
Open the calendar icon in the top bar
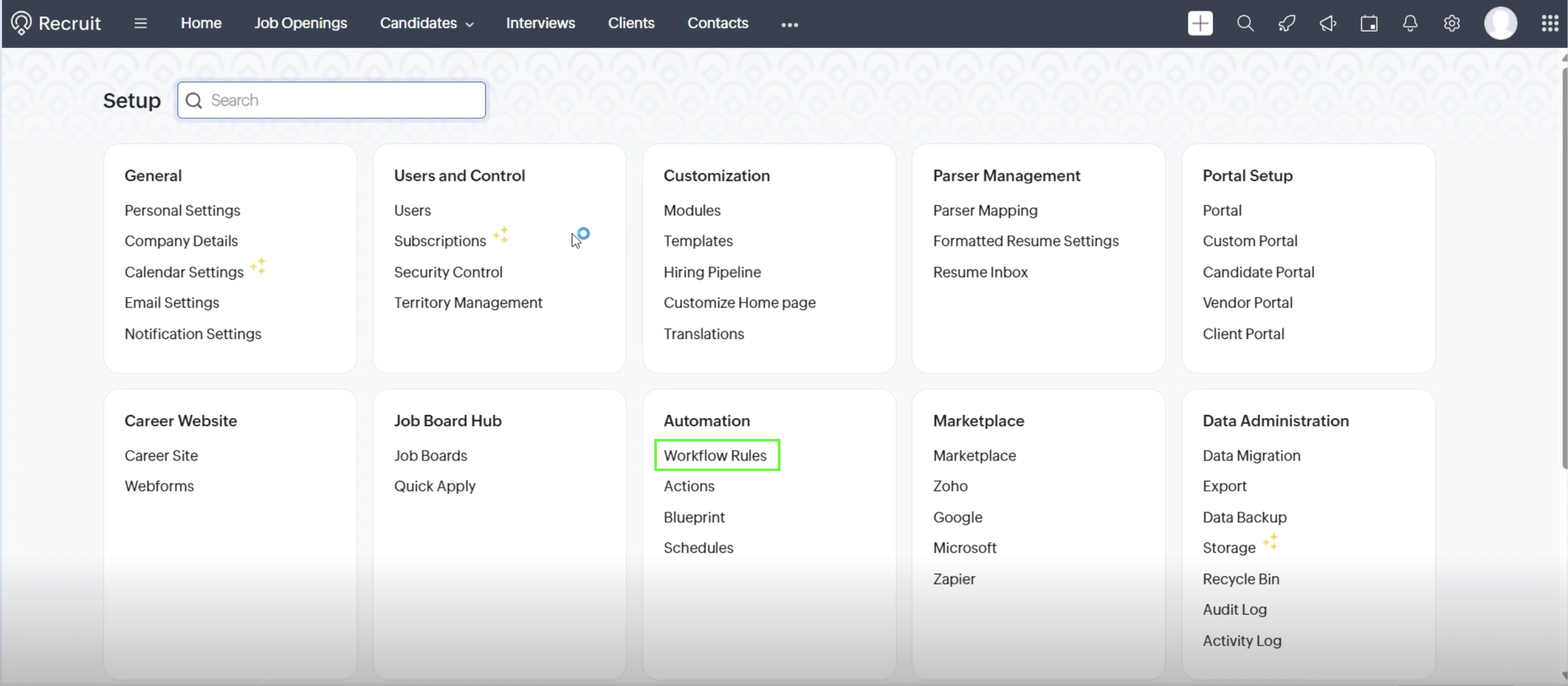1369,24
